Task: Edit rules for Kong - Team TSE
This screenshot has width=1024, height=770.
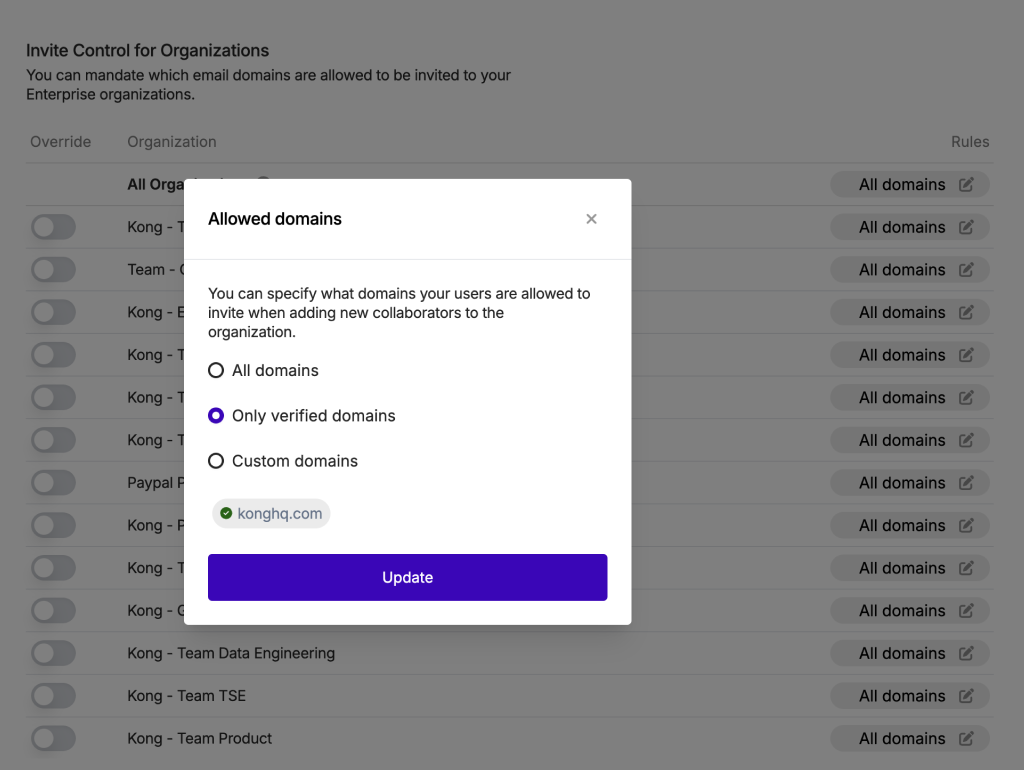Action: click(966, 696)
